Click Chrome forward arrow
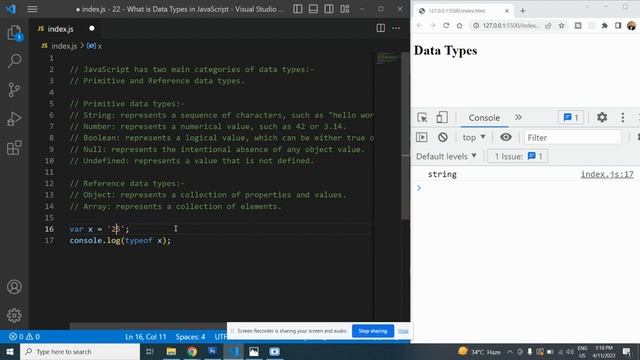Viewport: 640px width, 360px height. click(433, 25)
